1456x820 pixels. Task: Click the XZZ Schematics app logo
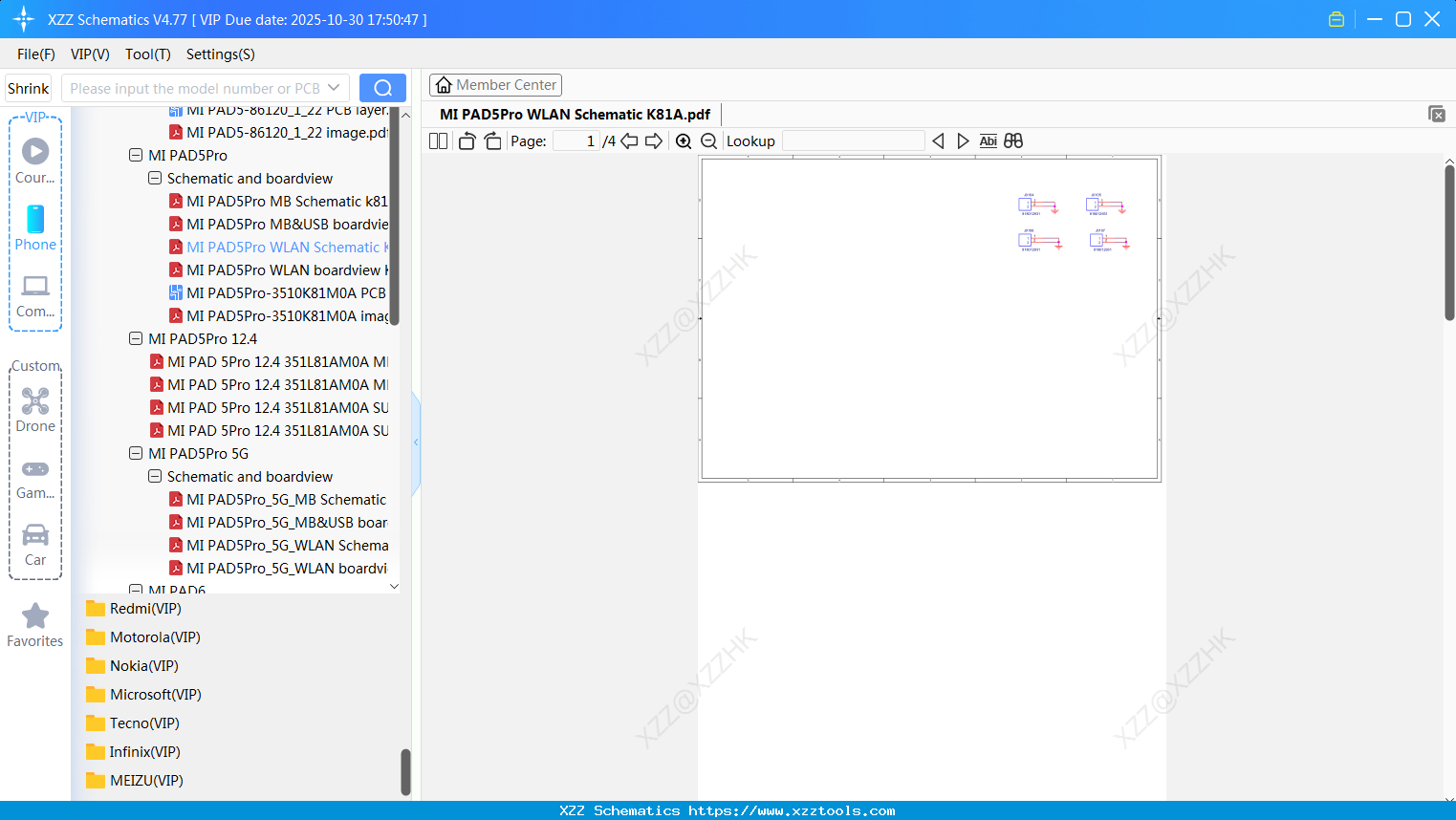tap(24, 19)
